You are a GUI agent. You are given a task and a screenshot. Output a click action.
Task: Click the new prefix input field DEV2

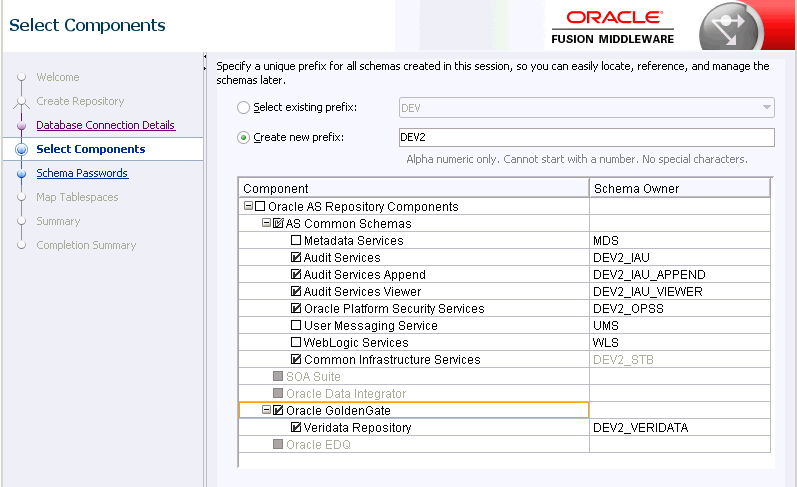click(587, 137)
